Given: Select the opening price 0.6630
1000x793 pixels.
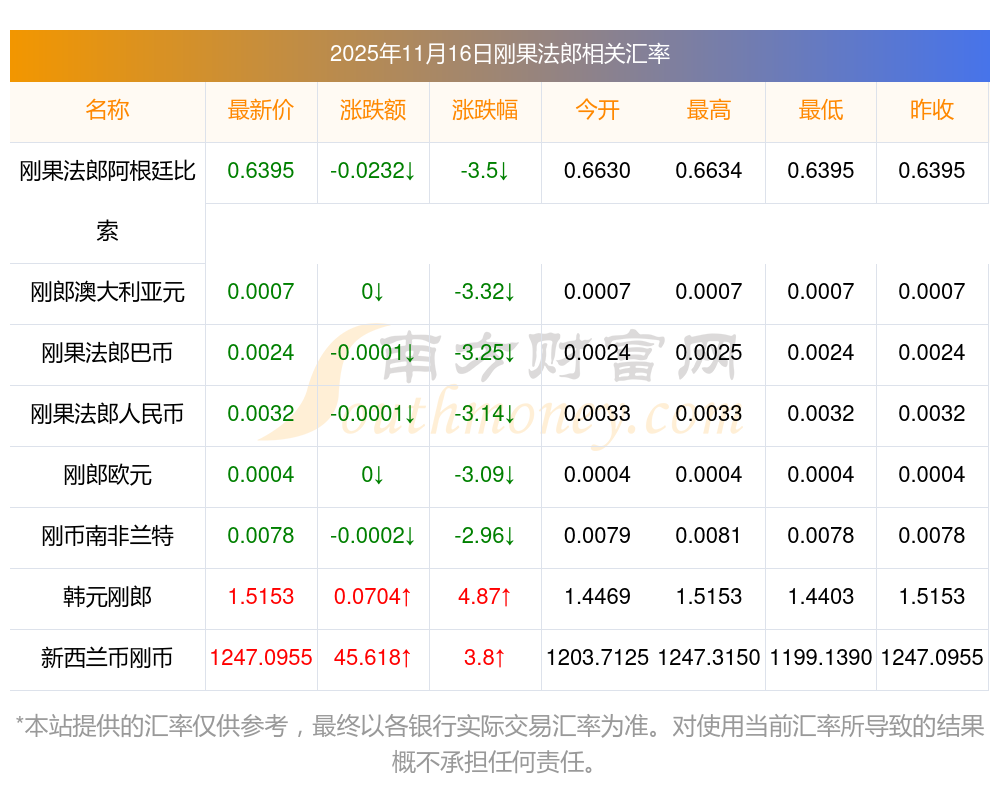Looking at the screenshot, I should 597,171.
